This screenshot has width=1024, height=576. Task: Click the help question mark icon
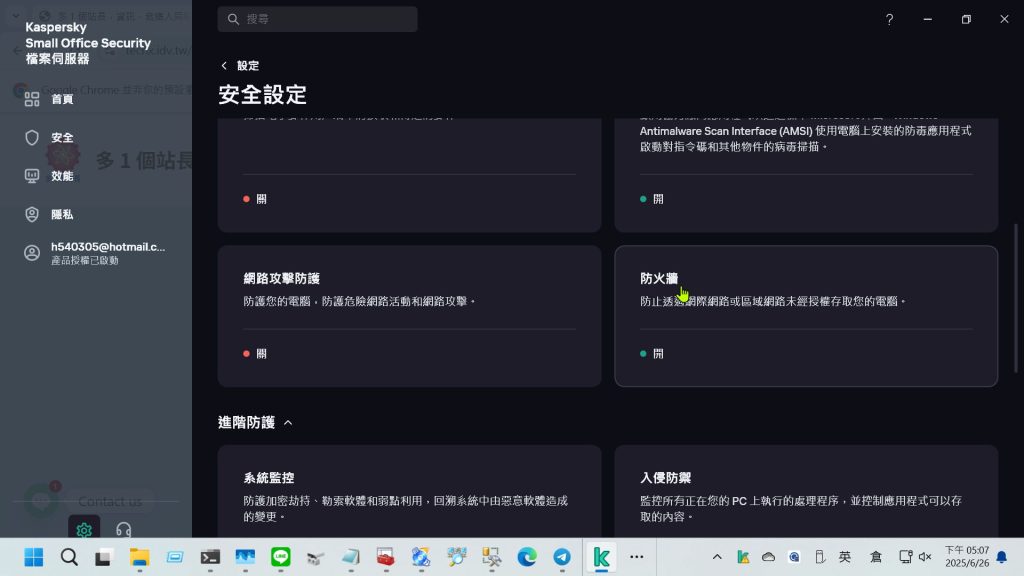(x=889, y=19)
